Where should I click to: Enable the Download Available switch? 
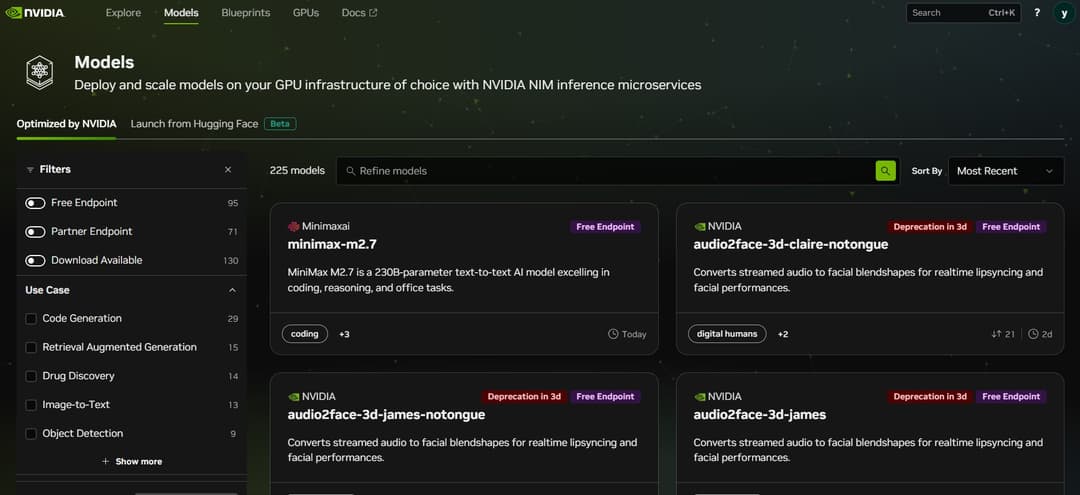(x=35, y=261)
